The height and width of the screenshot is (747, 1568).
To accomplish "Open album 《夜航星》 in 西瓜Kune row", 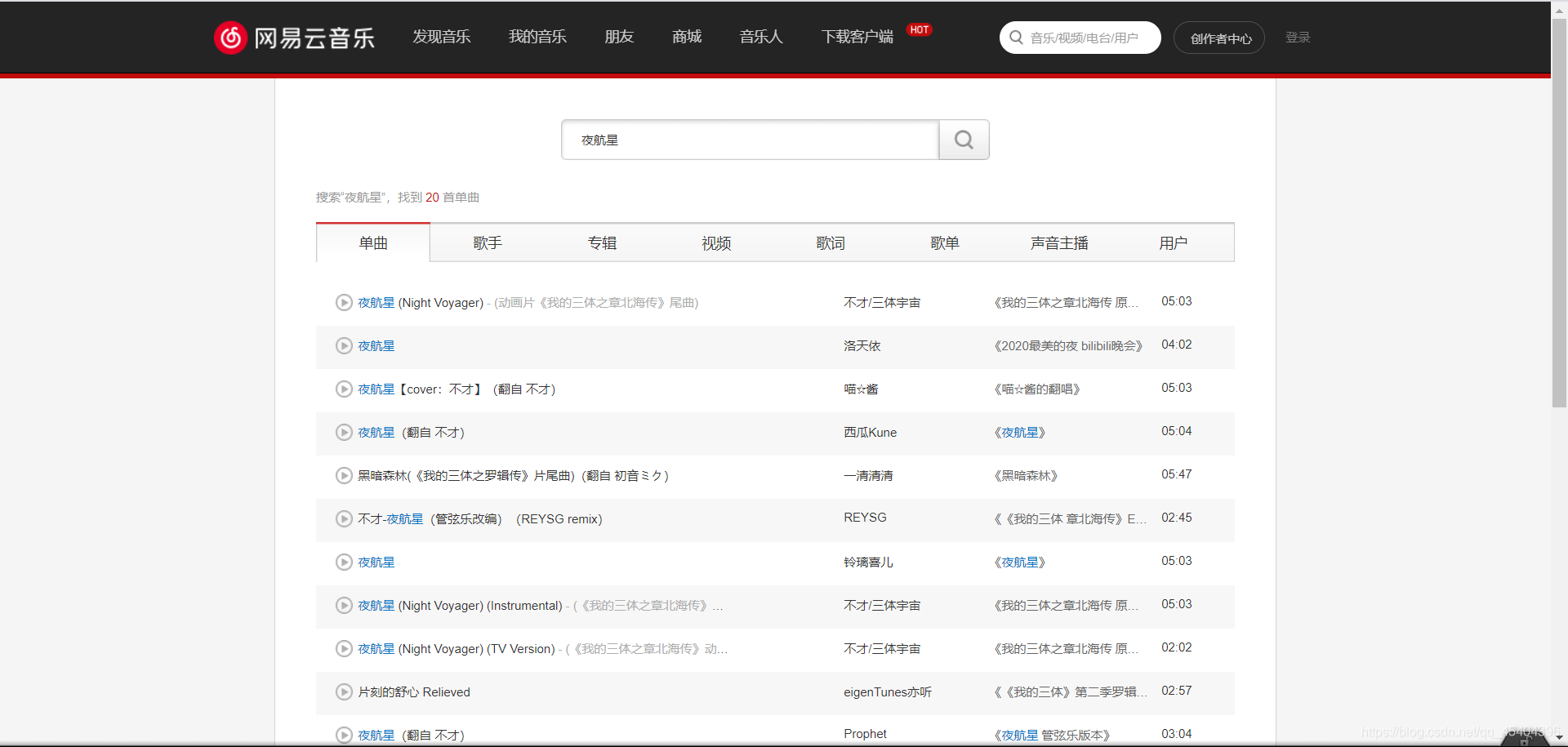I will 1020,433.
